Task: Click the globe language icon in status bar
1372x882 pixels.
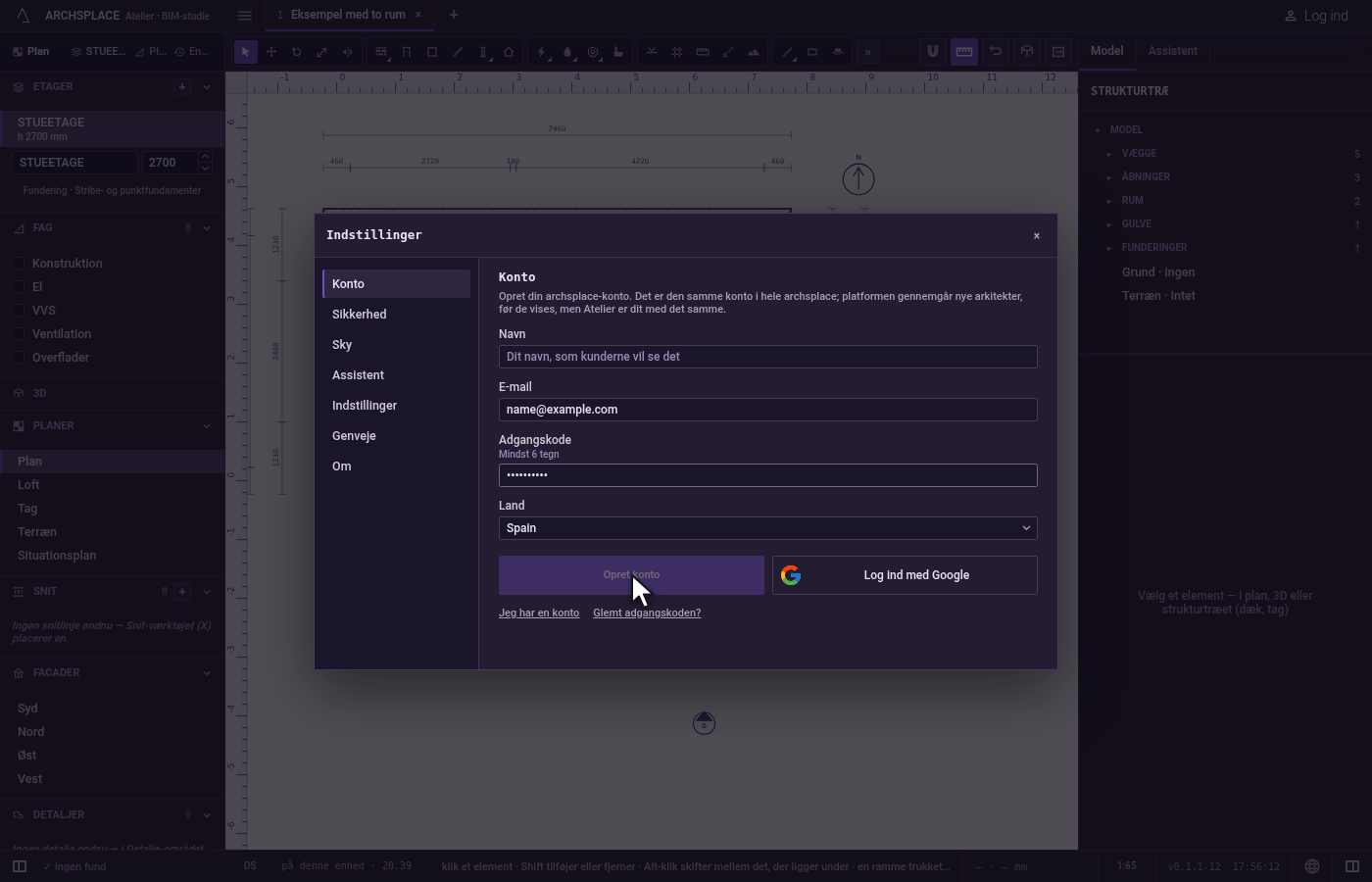Action: tap(1312, 866)
